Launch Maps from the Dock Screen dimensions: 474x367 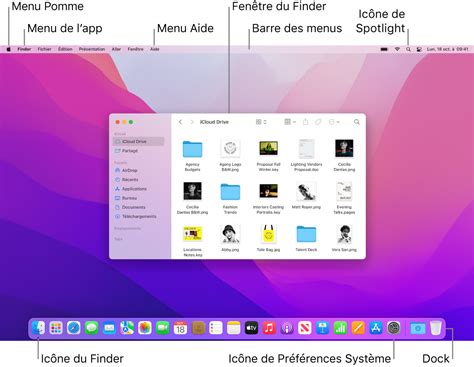(127, 328)
